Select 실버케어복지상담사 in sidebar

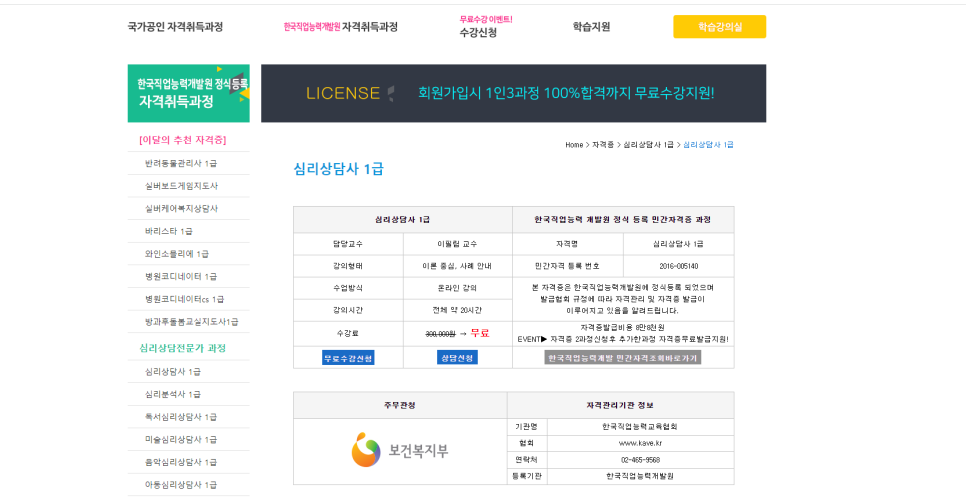point(181,209)
